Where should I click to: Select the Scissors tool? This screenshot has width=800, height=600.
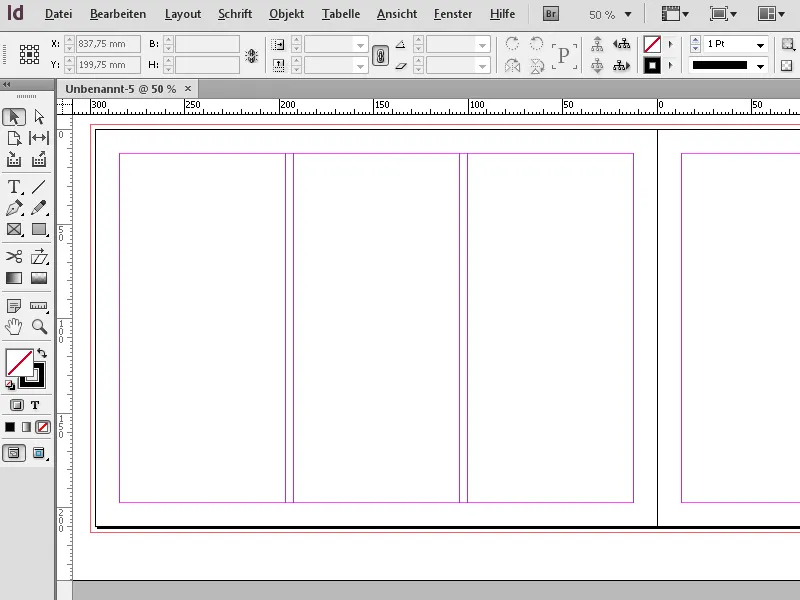coord(14,256)
